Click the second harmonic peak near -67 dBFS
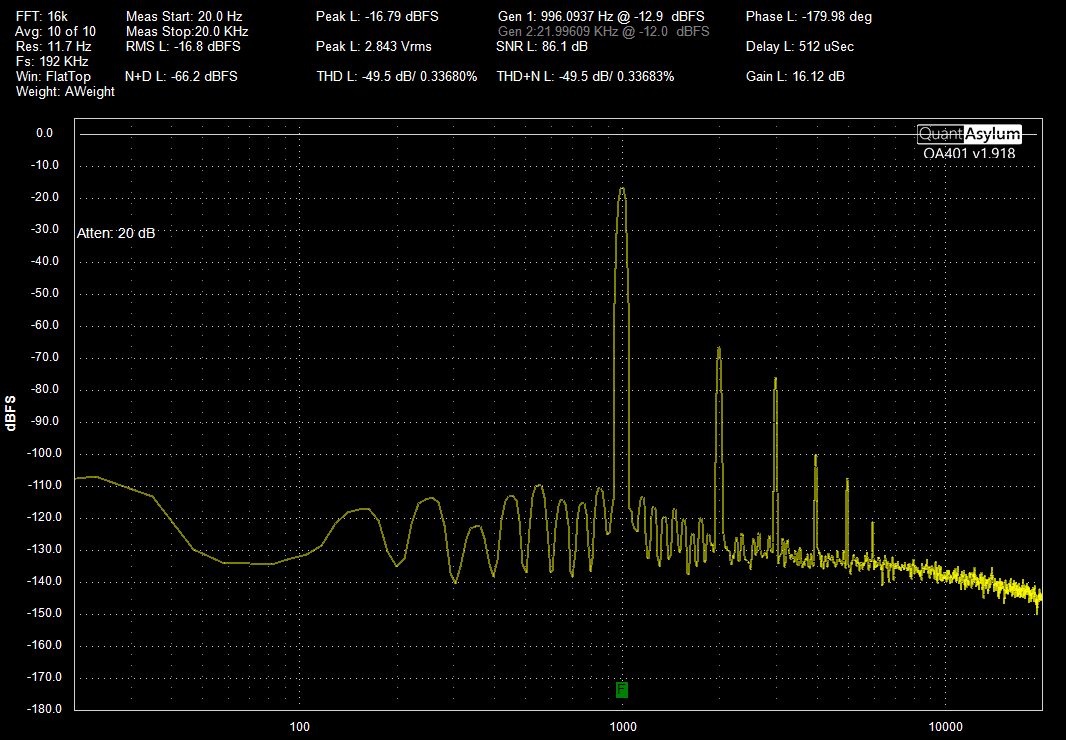This screenshot has width=1066, height=740. coord(719,348)
